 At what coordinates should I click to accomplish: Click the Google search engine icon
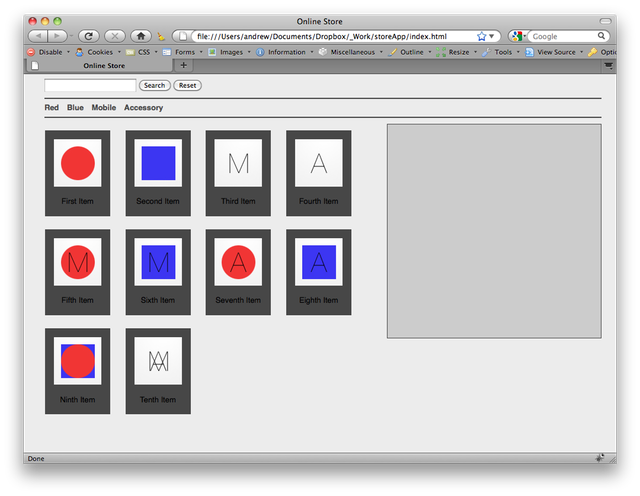(516, 36)
